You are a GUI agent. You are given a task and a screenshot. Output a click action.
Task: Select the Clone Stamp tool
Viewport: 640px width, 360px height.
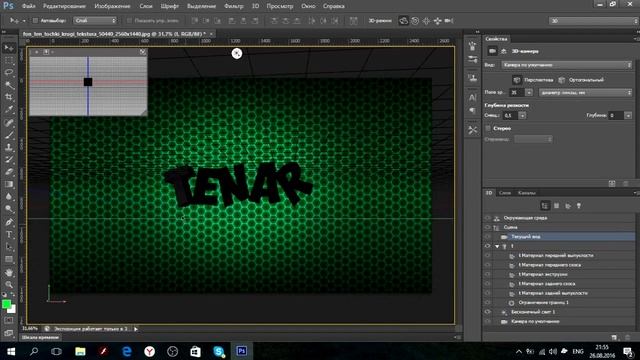[x=9, y=147]
